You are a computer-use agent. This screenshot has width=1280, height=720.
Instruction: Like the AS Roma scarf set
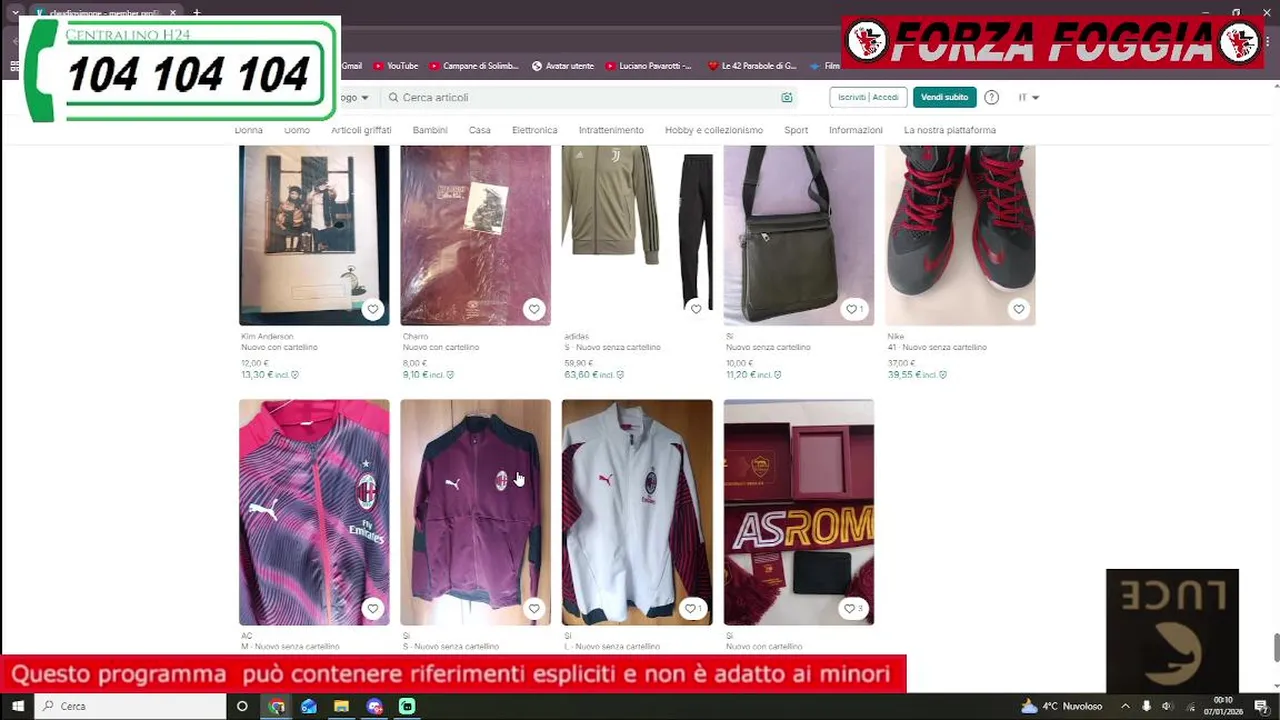click(853, 608)
